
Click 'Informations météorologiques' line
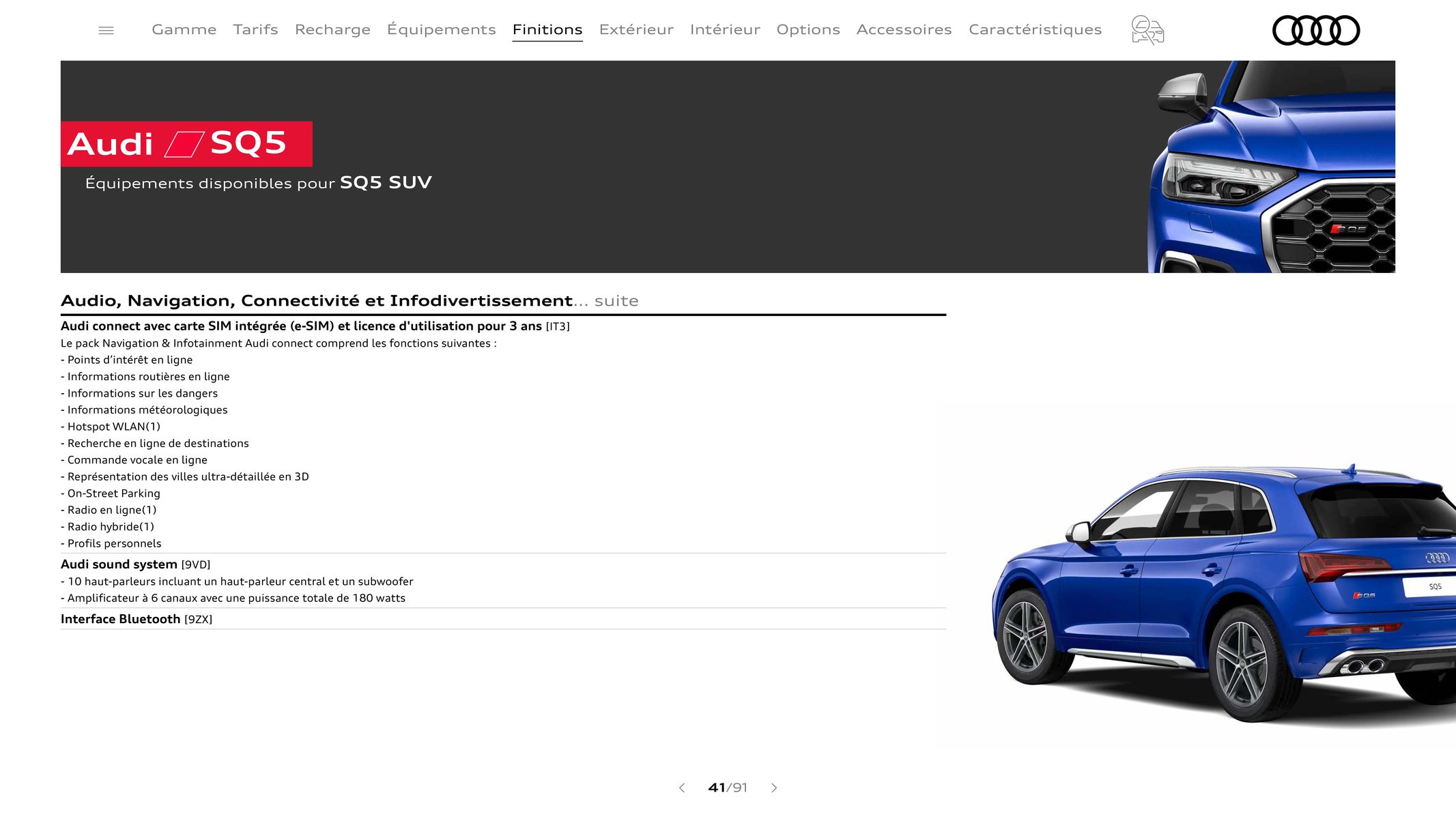(144, 410)
